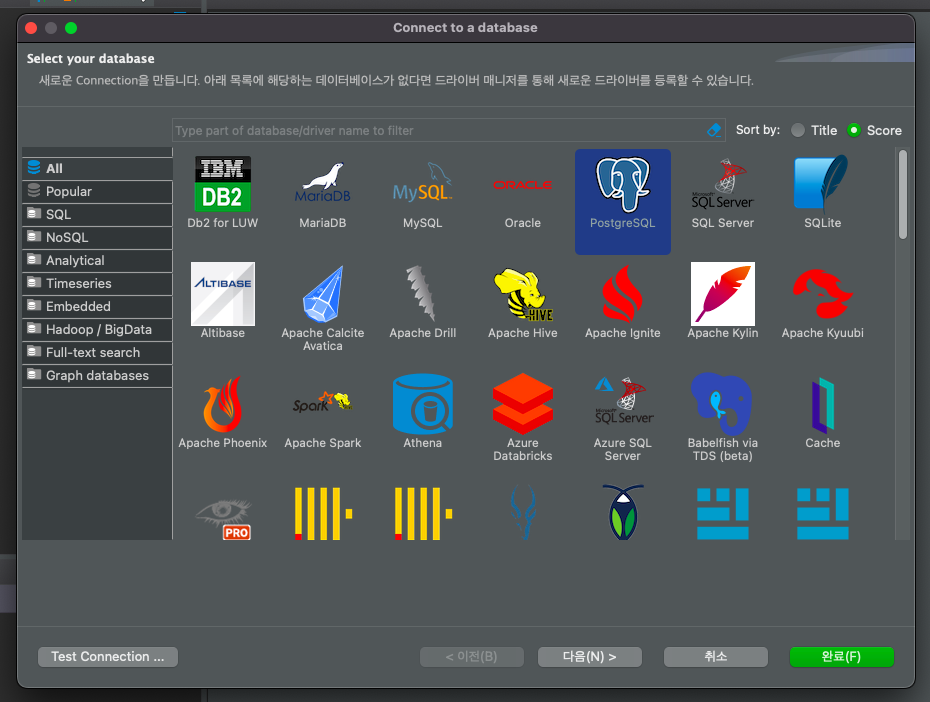930x702 pixels.
Task: Open the Graph databases category
Action: coord(97,376)
